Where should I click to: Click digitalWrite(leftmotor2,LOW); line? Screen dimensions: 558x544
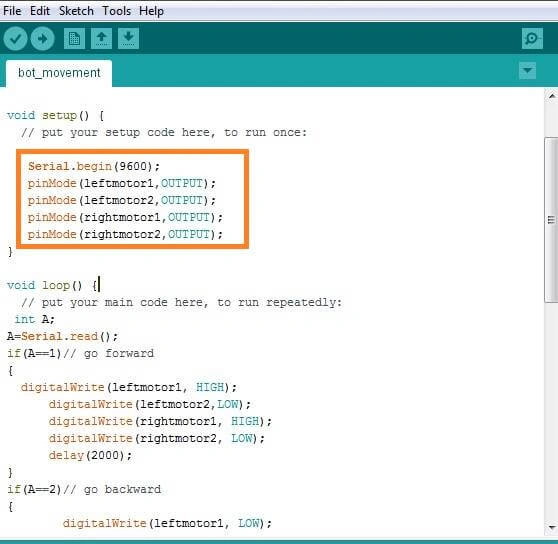click(150, 405)
